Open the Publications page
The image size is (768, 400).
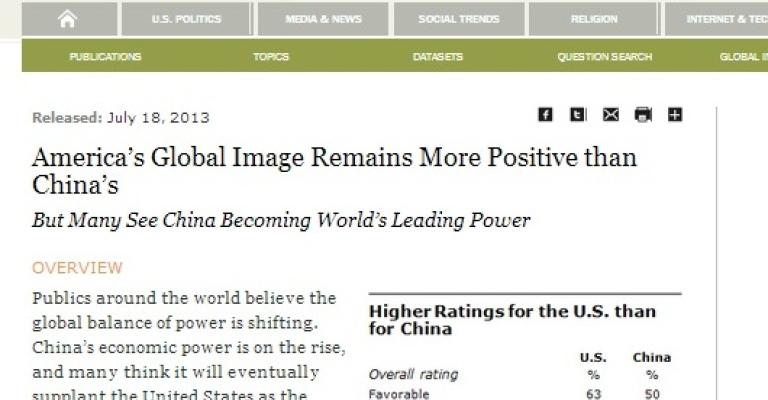(x=105, y=57)
